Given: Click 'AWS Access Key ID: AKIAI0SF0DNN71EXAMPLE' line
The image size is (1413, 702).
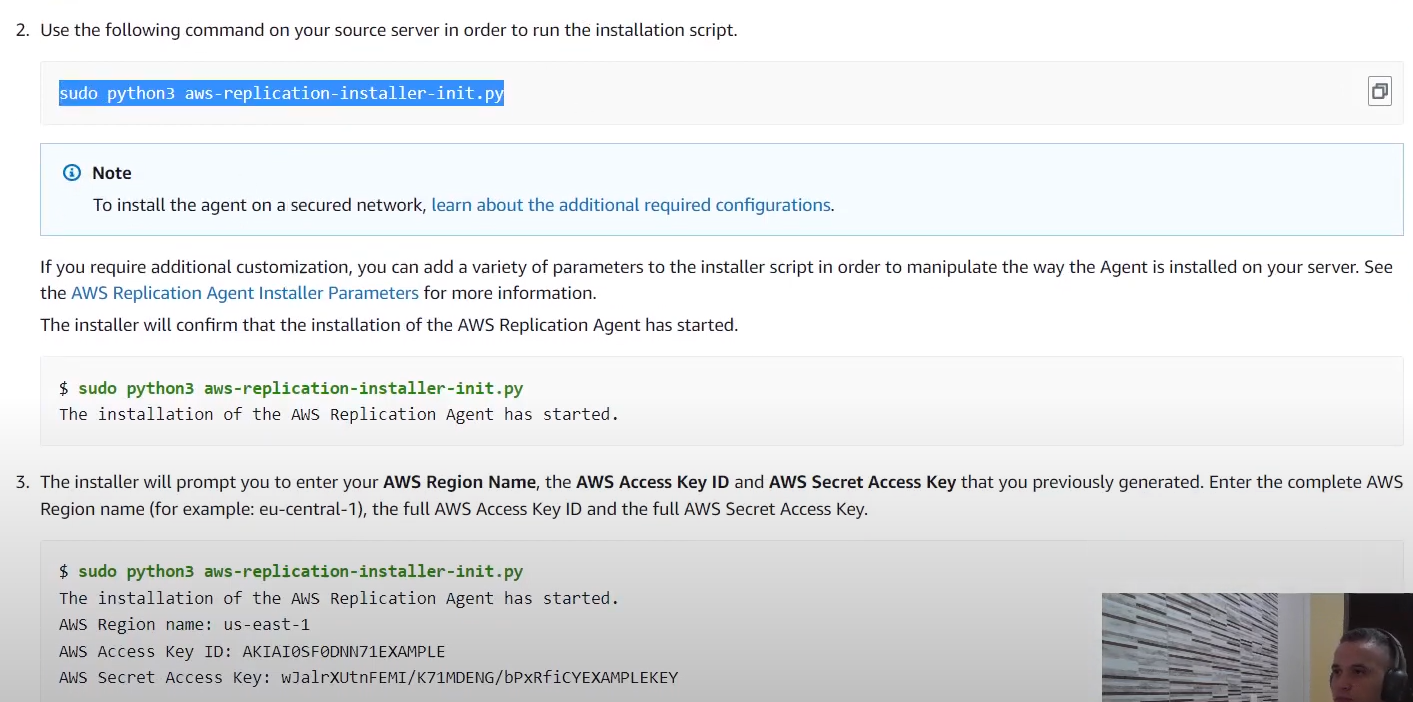Looking at the screenshot, I should click(x=252, y=651).
